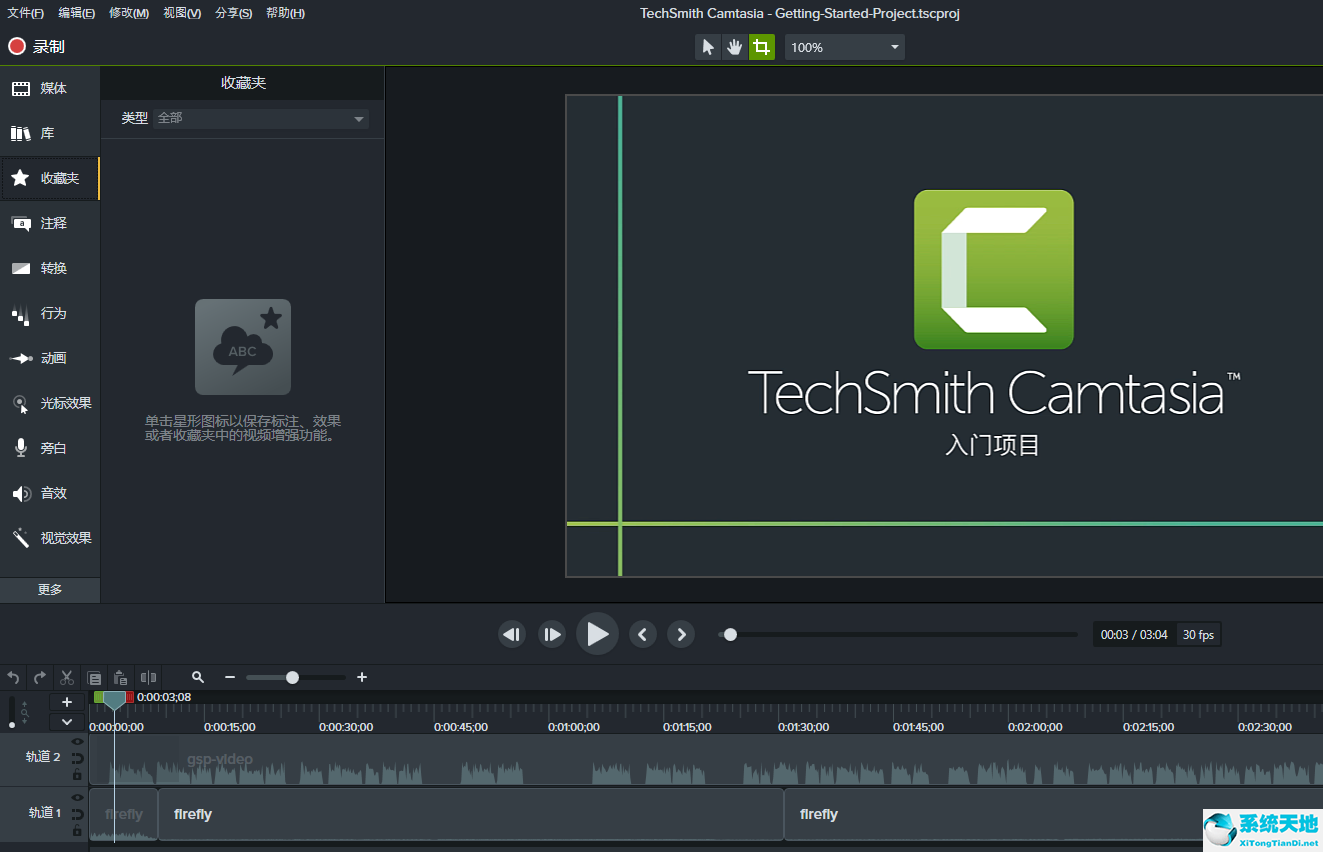Toggle the Crop mode tool
The width and height of the screenshot is (1323, 852).
tap(762, 47)
